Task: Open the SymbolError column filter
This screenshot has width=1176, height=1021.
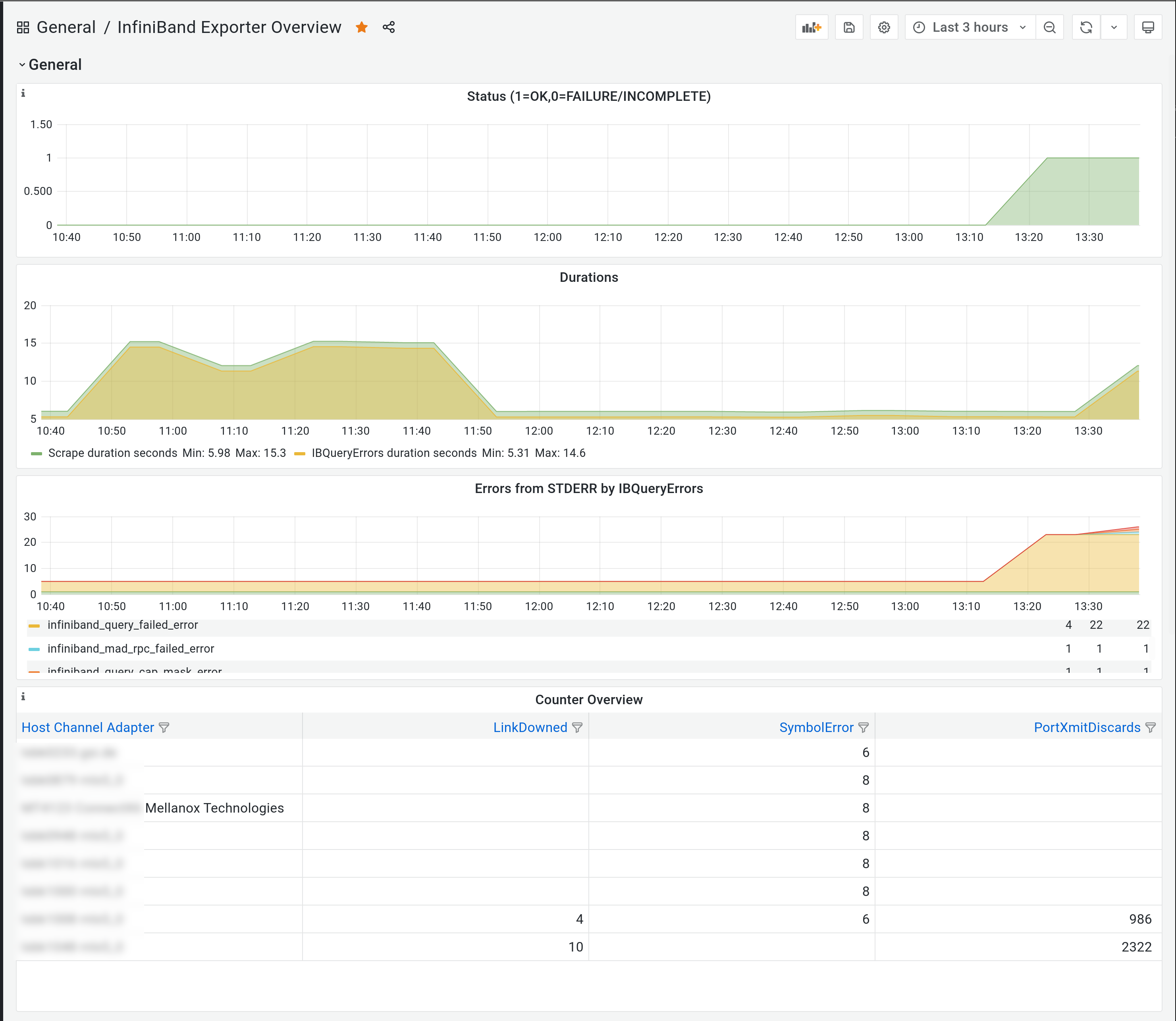Action: coord(863,728)
